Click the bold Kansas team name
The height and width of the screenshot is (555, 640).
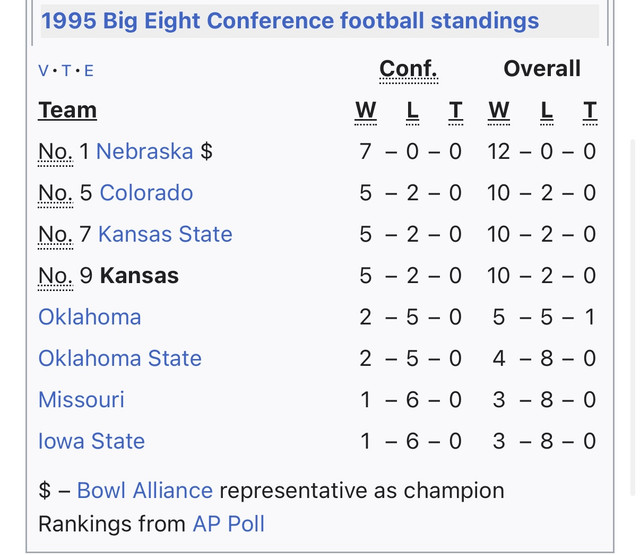139,276
